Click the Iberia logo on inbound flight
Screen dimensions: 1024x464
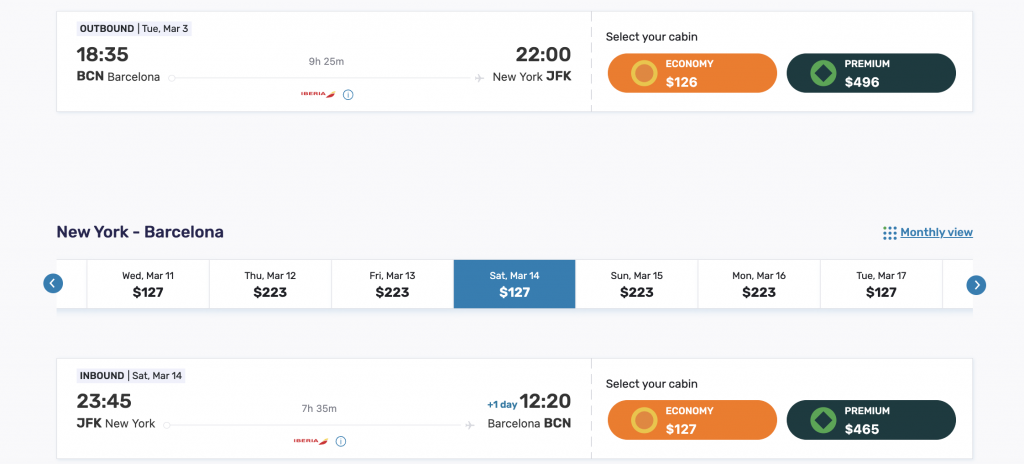tap(311, 441)
